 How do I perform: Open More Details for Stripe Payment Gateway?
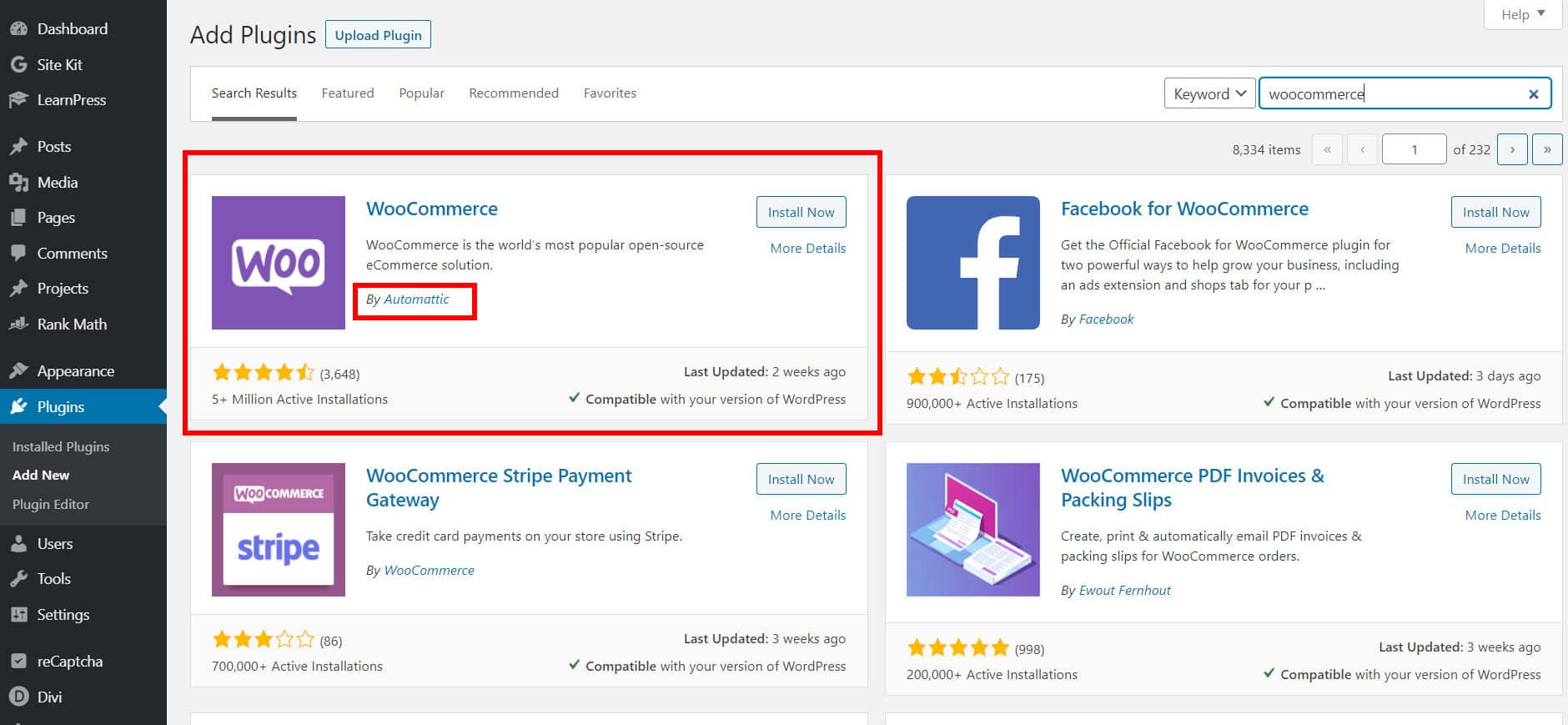(x=807, y=516)
